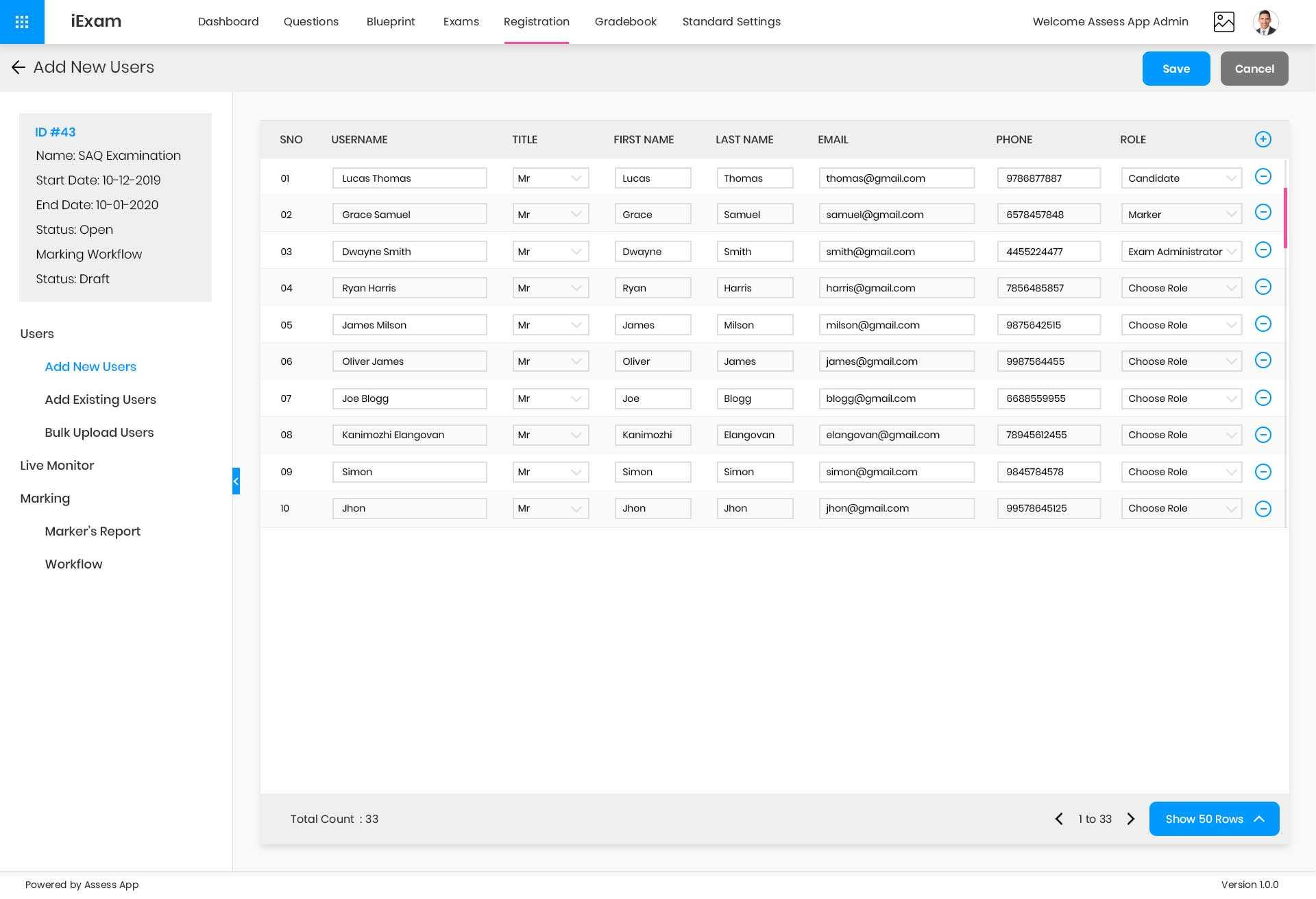Open role dropdown for Ryan Harris
This screenshot has height=899, width=1316.
coord(1181,288)
